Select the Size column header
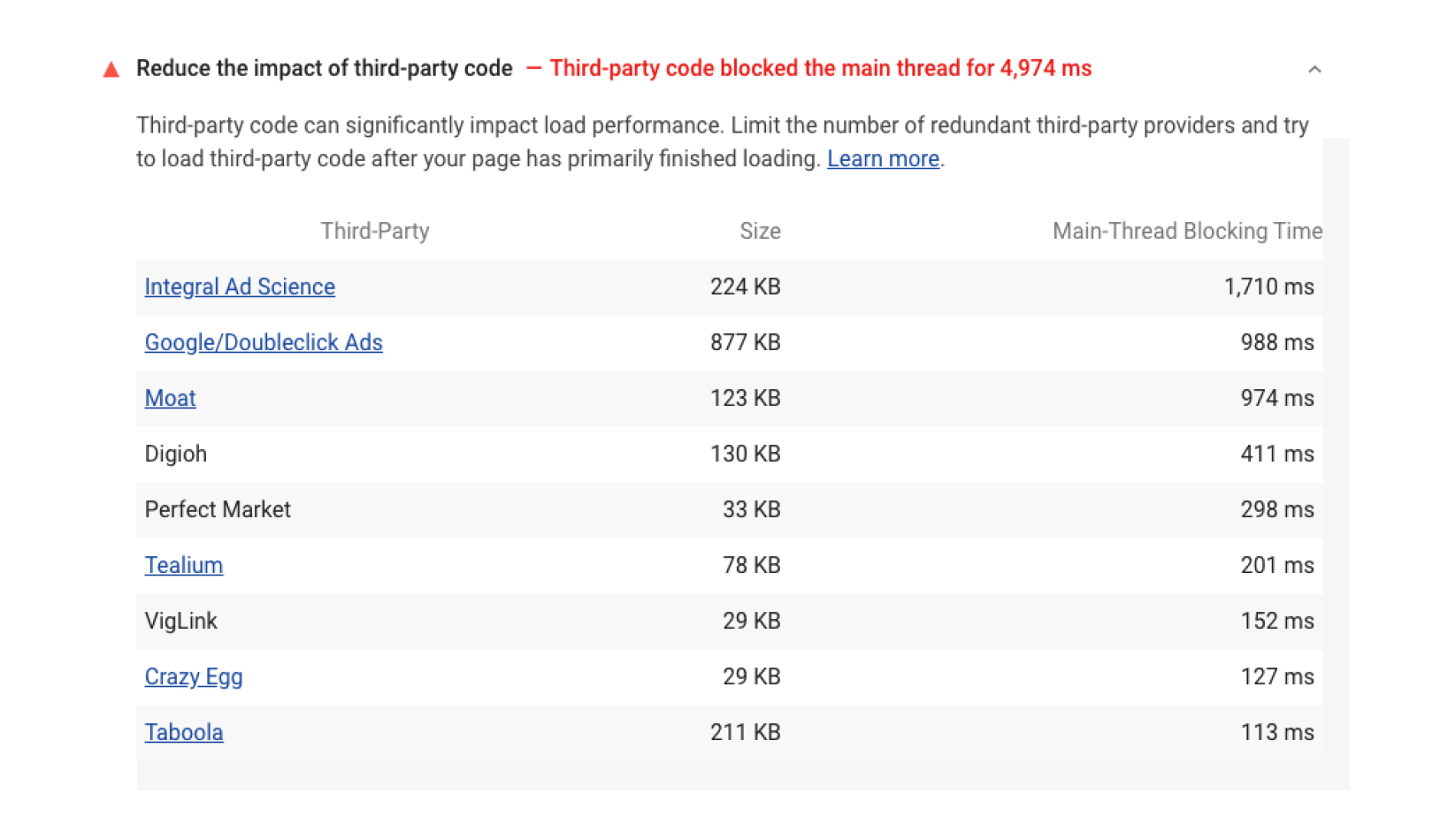Screen dimensions: 1448x840 coord(760,231)
